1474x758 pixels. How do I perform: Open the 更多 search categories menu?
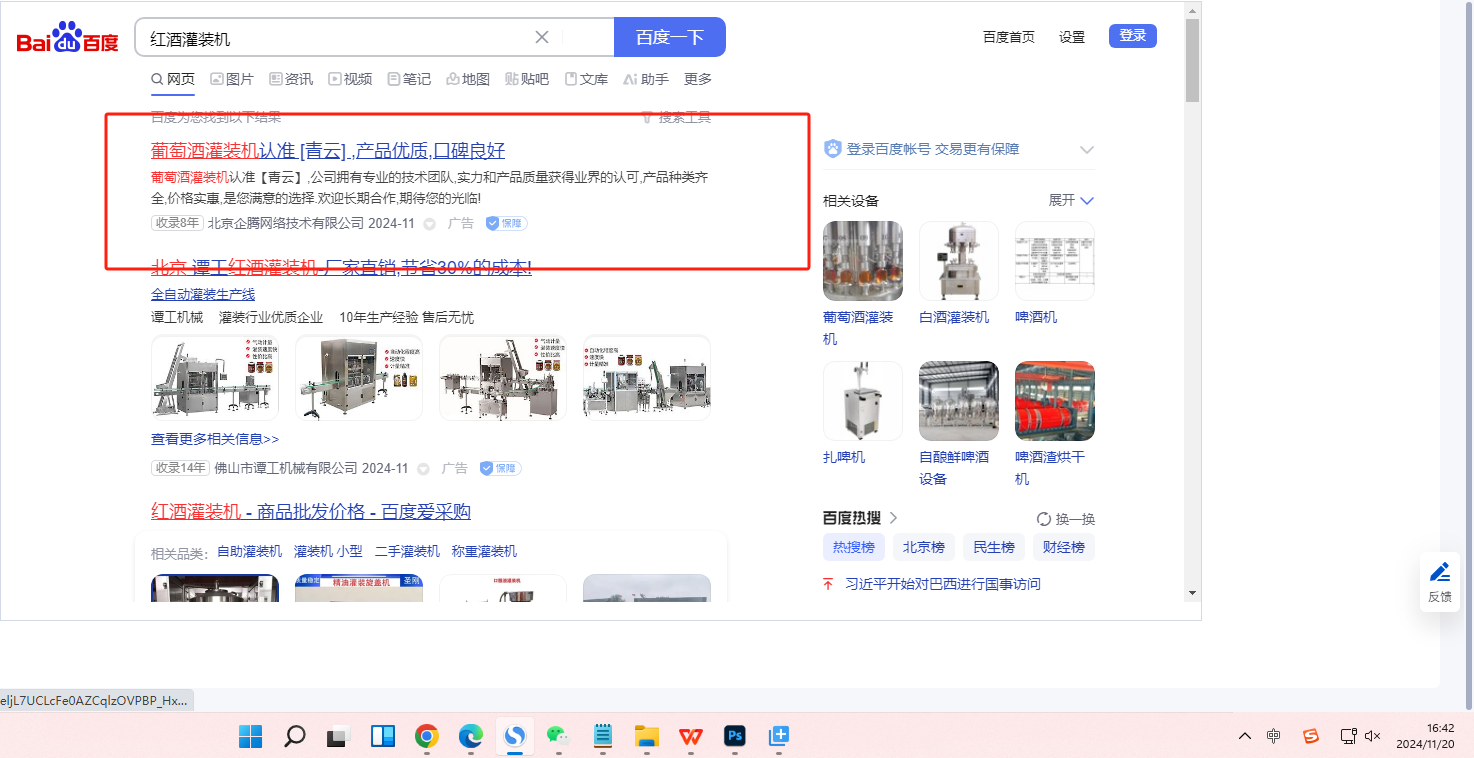(x=698, y=79)
